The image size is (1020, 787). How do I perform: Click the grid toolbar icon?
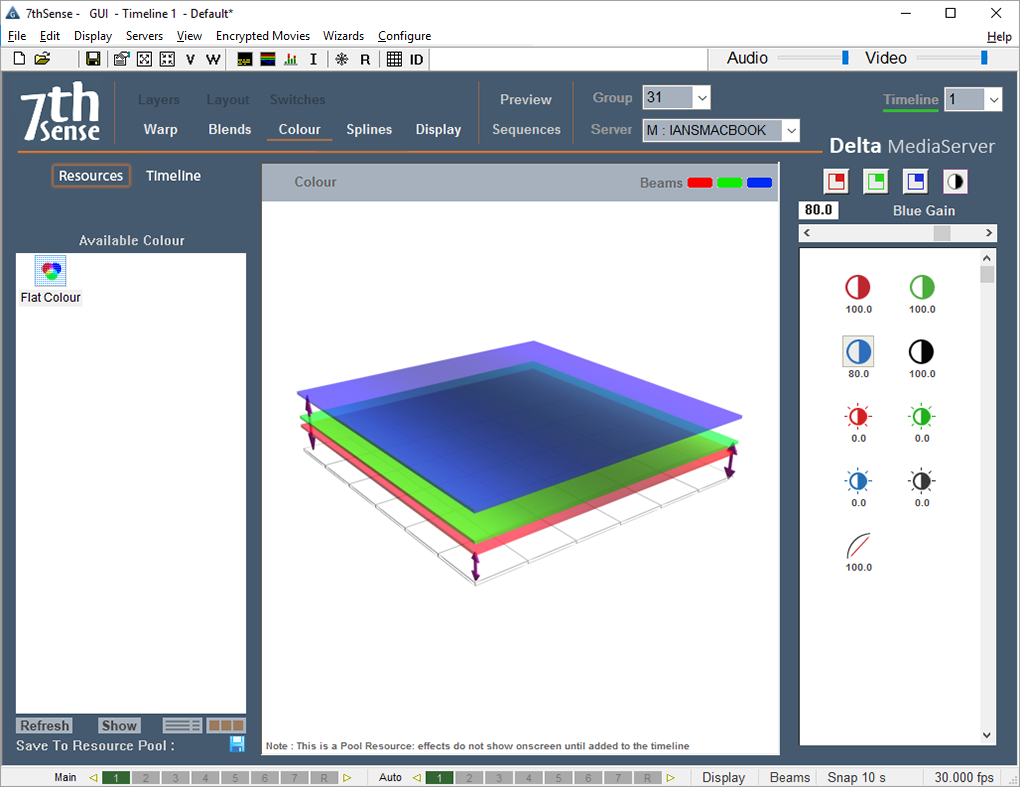(394, 60)
